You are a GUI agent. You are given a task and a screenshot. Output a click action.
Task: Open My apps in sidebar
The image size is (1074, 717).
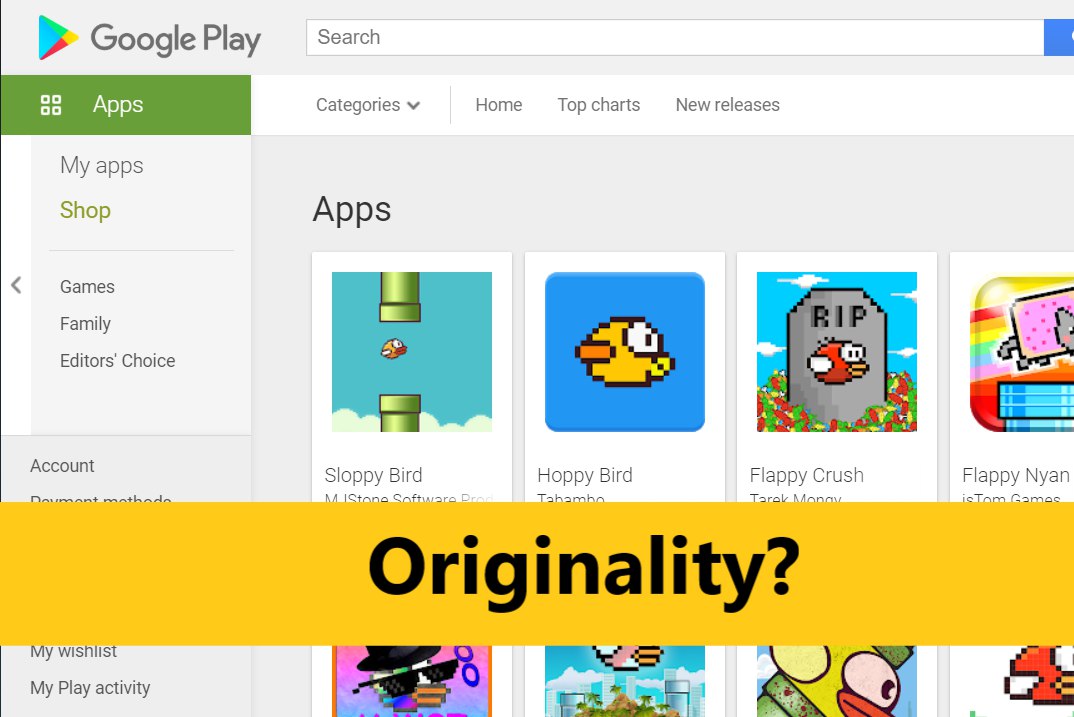click(x=101, y=166)
